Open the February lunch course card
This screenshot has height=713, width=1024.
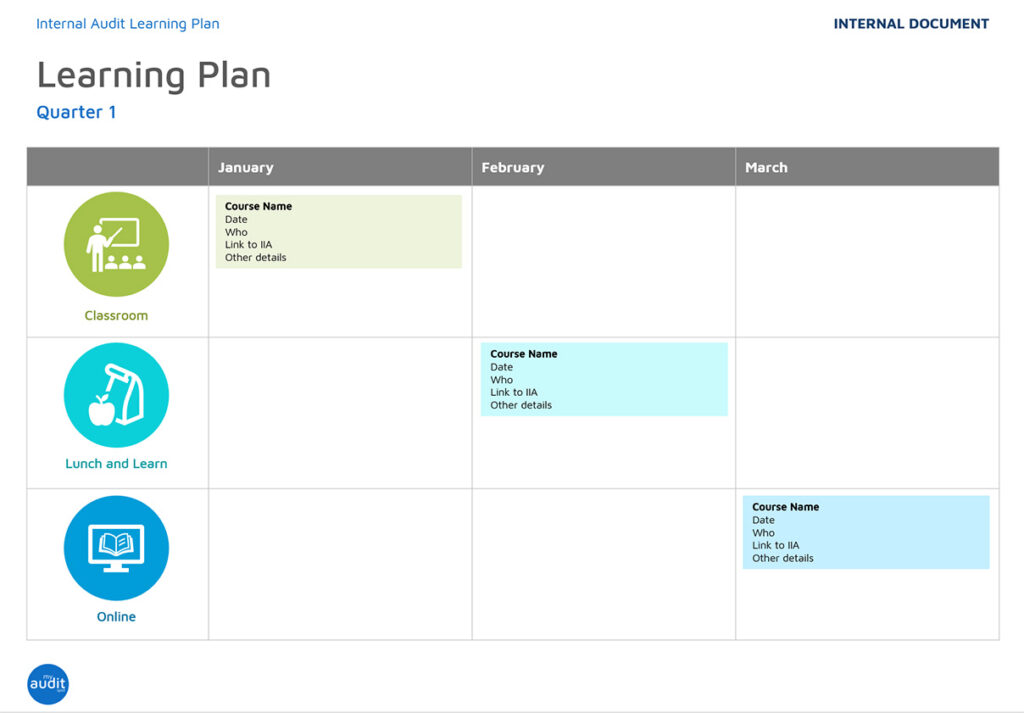coord(604,379)
